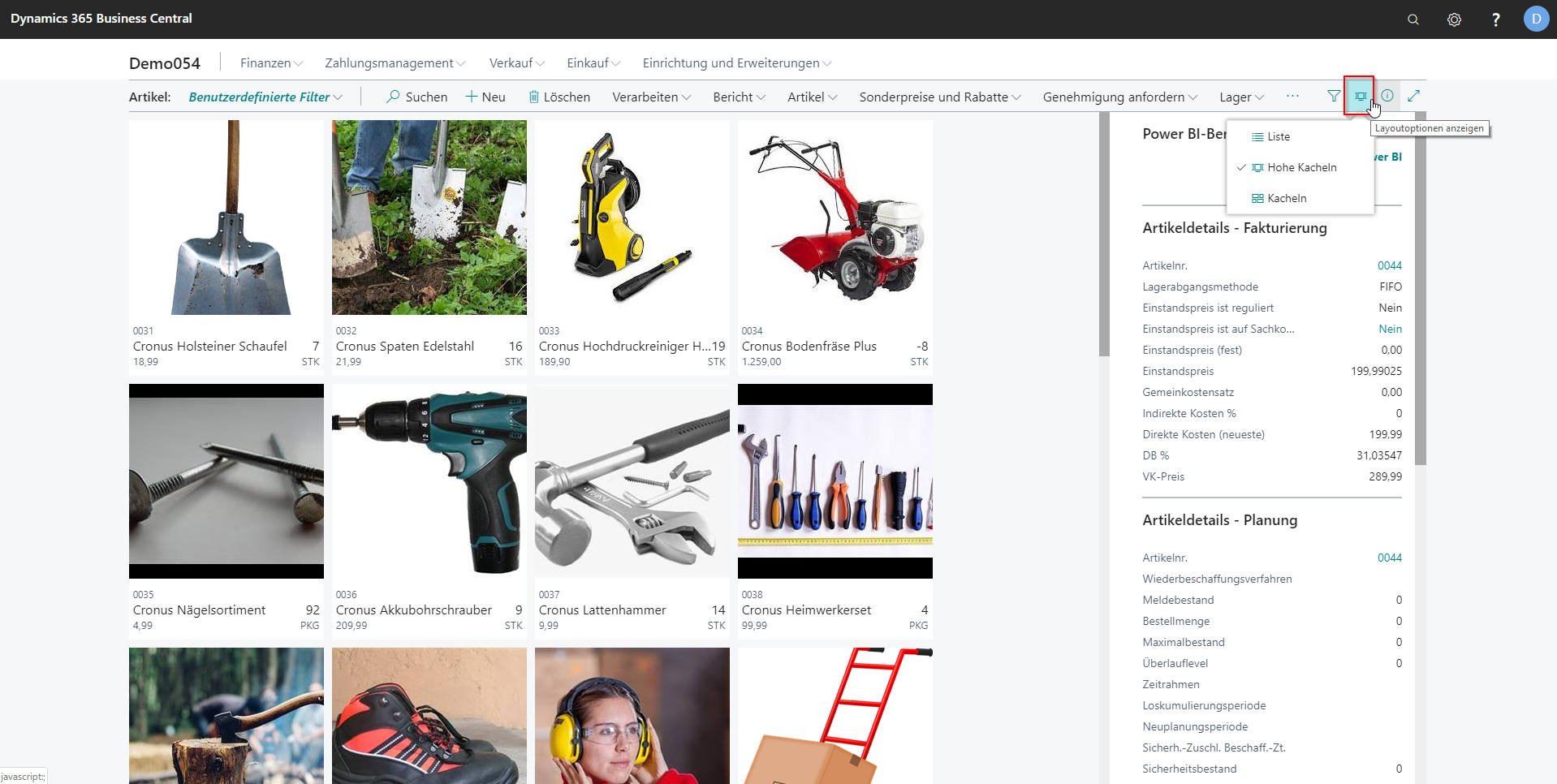The image size is (1557, 784).
Task: Click the plus icon for Neu
Action: [471, 97]
